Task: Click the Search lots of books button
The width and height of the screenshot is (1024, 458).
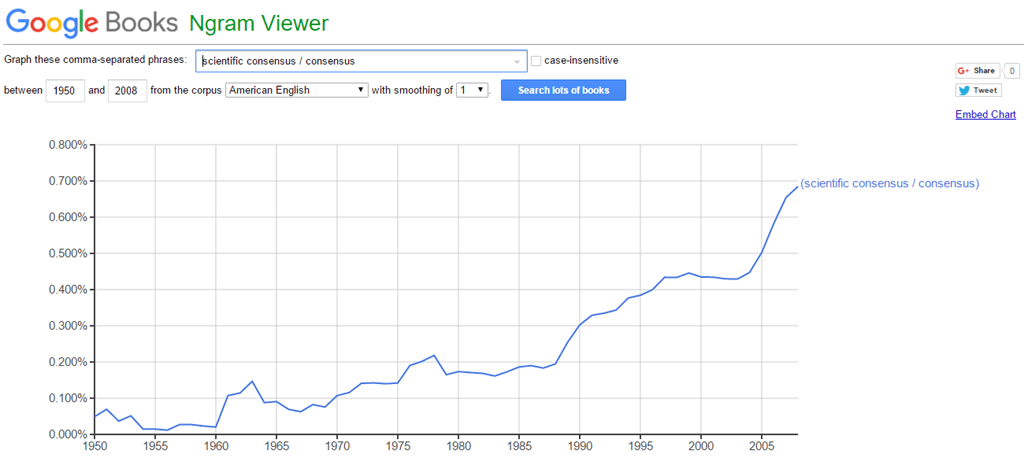Action: [x=563, y=90]
